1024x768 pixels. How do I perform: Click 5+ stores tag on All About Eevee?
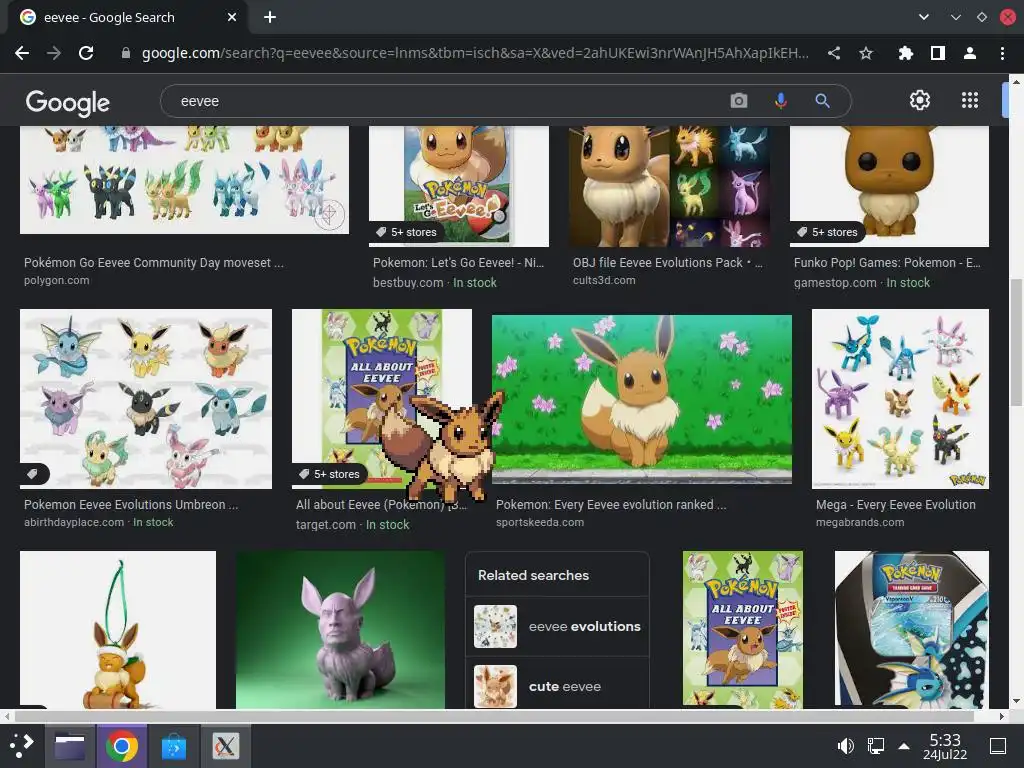click(330, 473)
